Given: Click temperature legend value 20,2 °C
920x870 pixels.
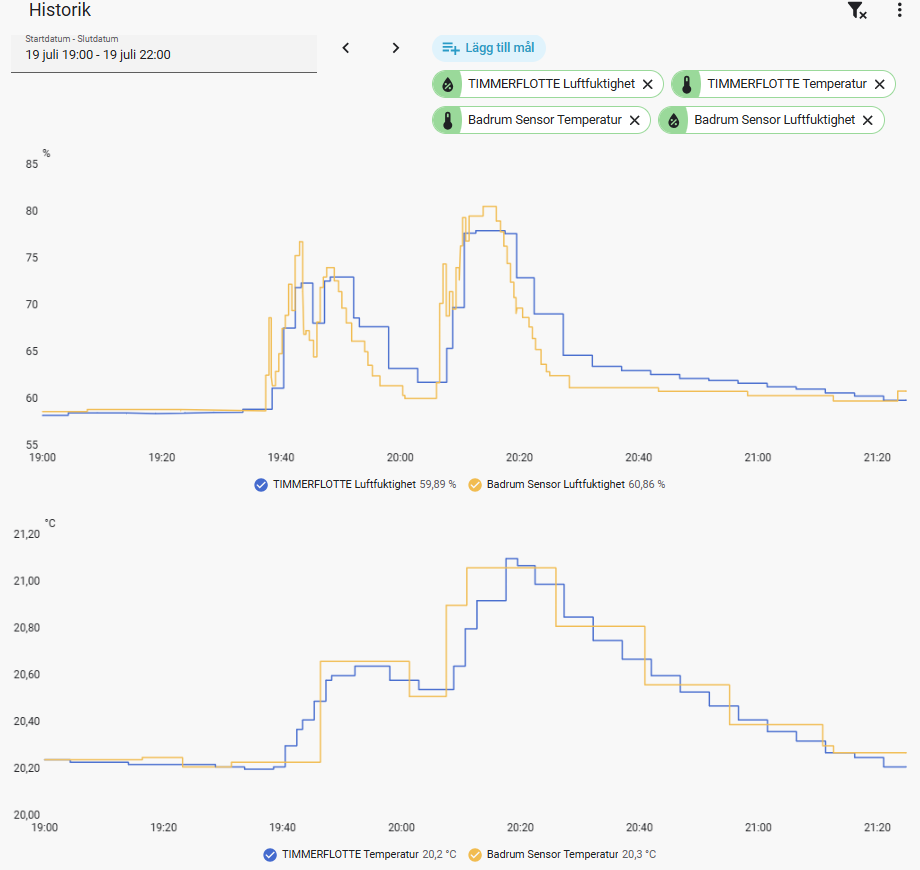Looking at the screenshot, I should 439,855.
